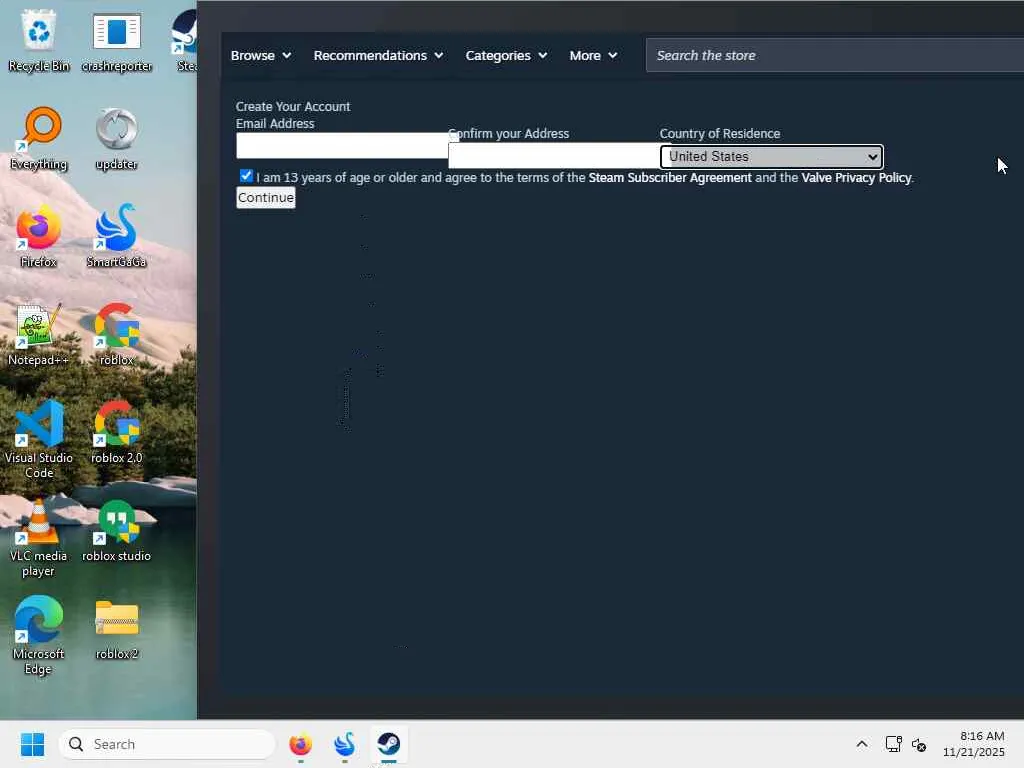Click the Email Address input field
Viewport: 1024px width, 768px height.
click(342, 146)
